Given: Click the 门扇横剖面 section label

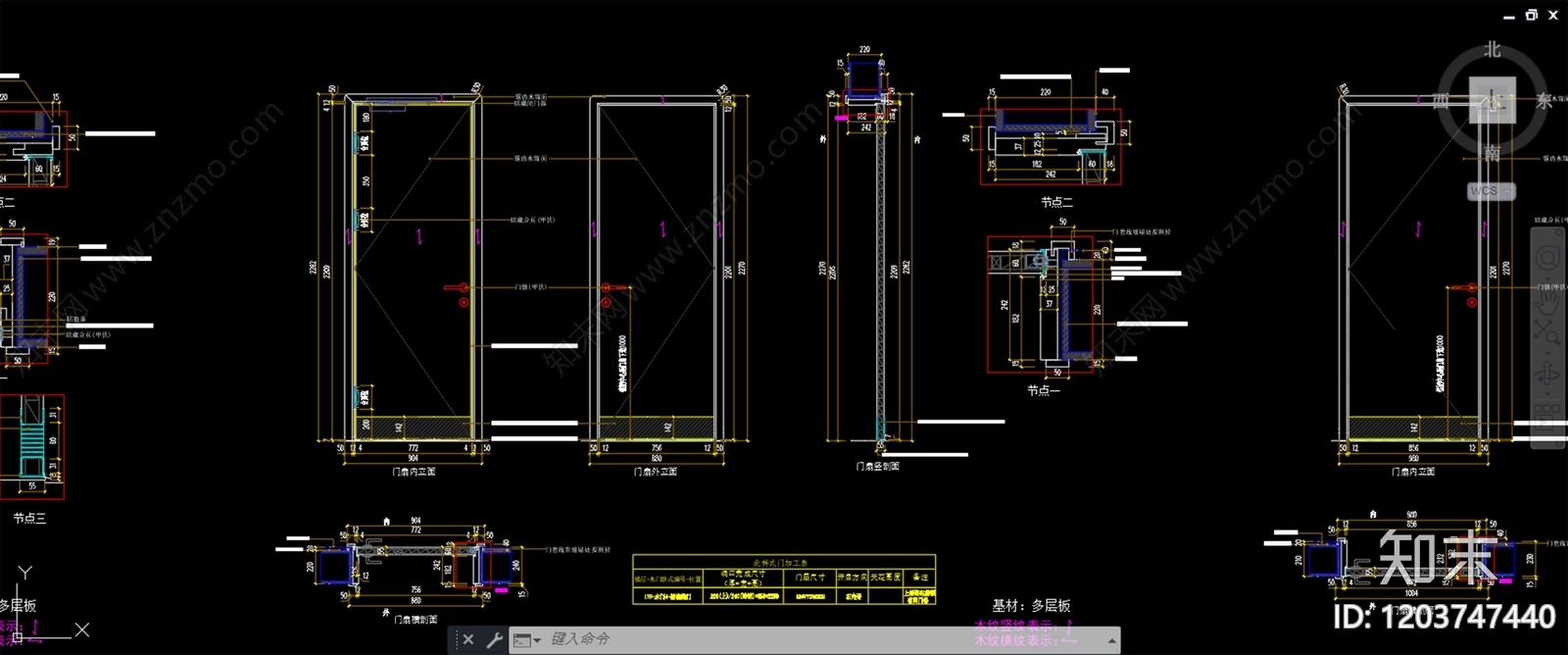Looking at the screenshot, I should point(416,620).
